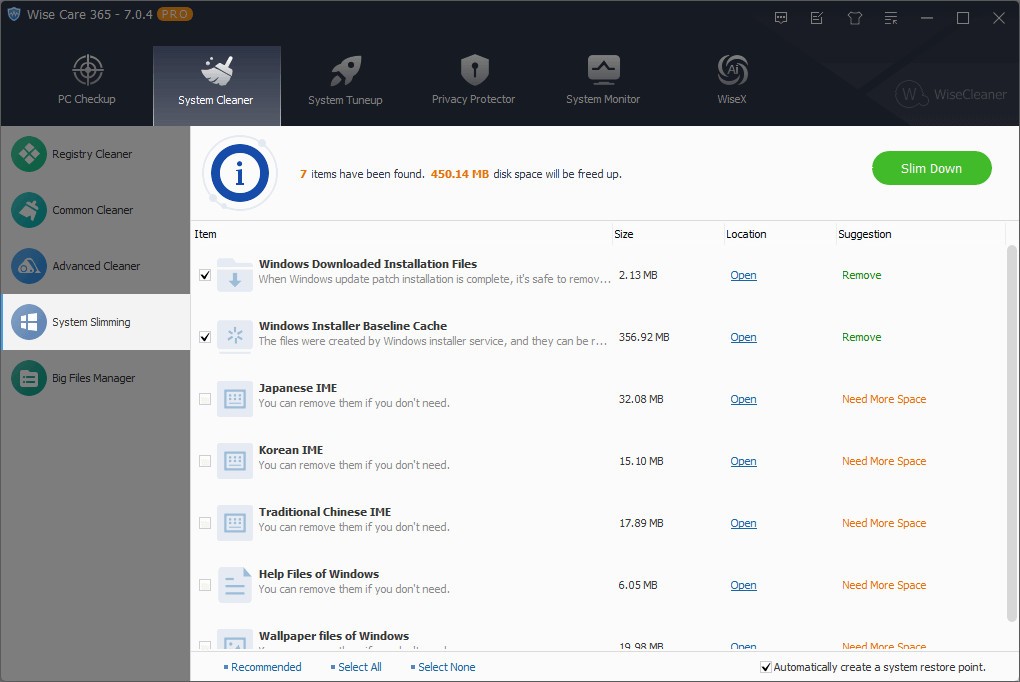
Task: Enable the Japanese IME checkbox
Action: coord(205,399)
